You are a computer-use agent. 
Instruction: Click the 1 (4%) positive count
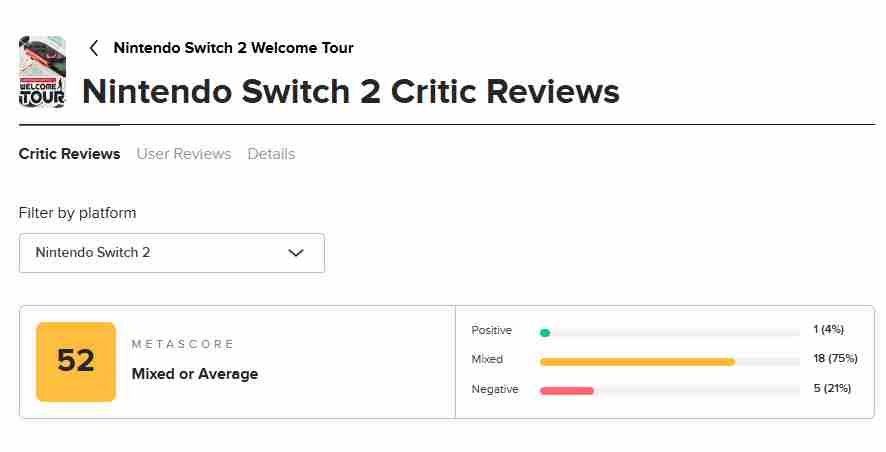(x=830, y=330)
